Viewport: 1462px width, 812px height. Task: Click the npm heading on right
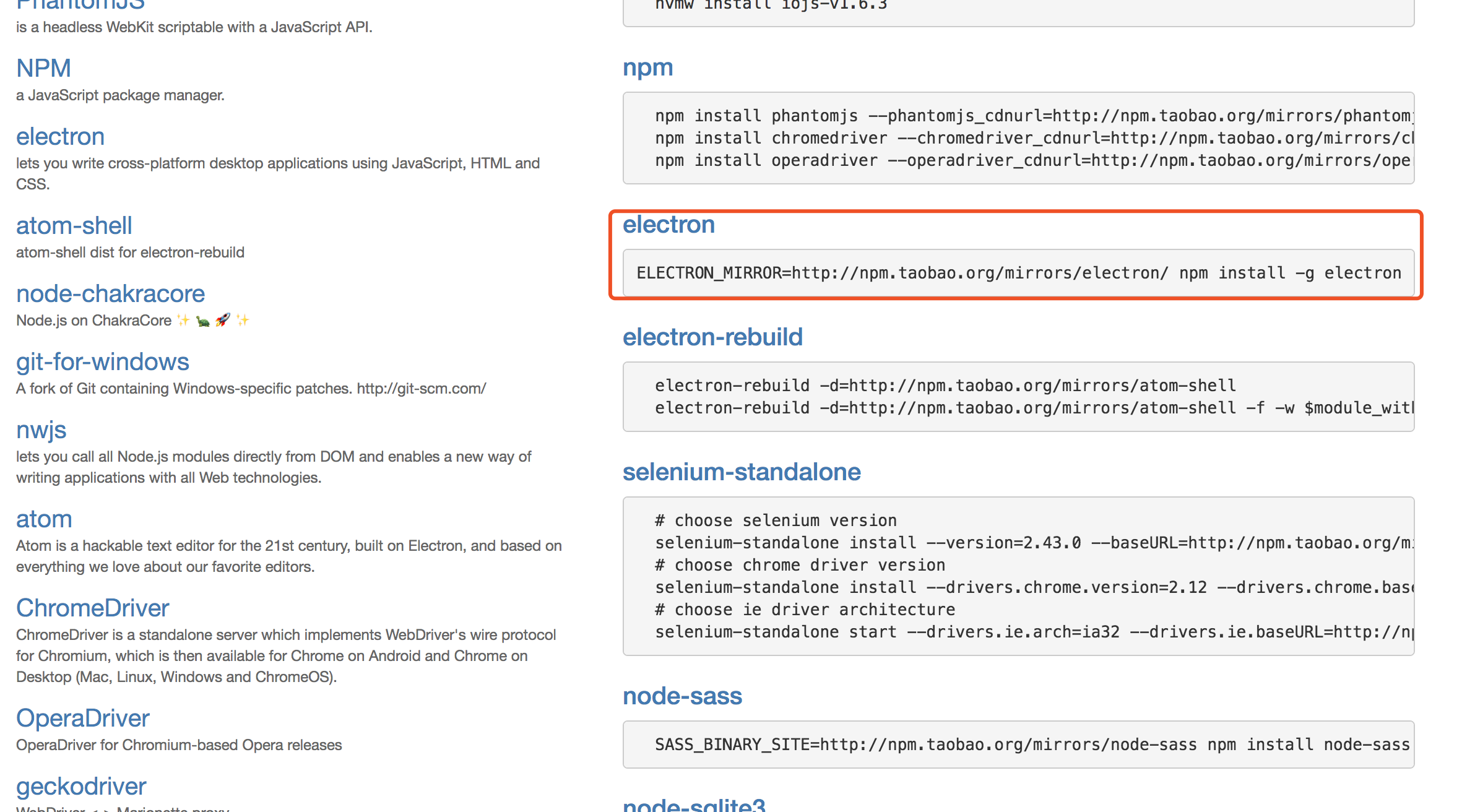tap(647, 67)
